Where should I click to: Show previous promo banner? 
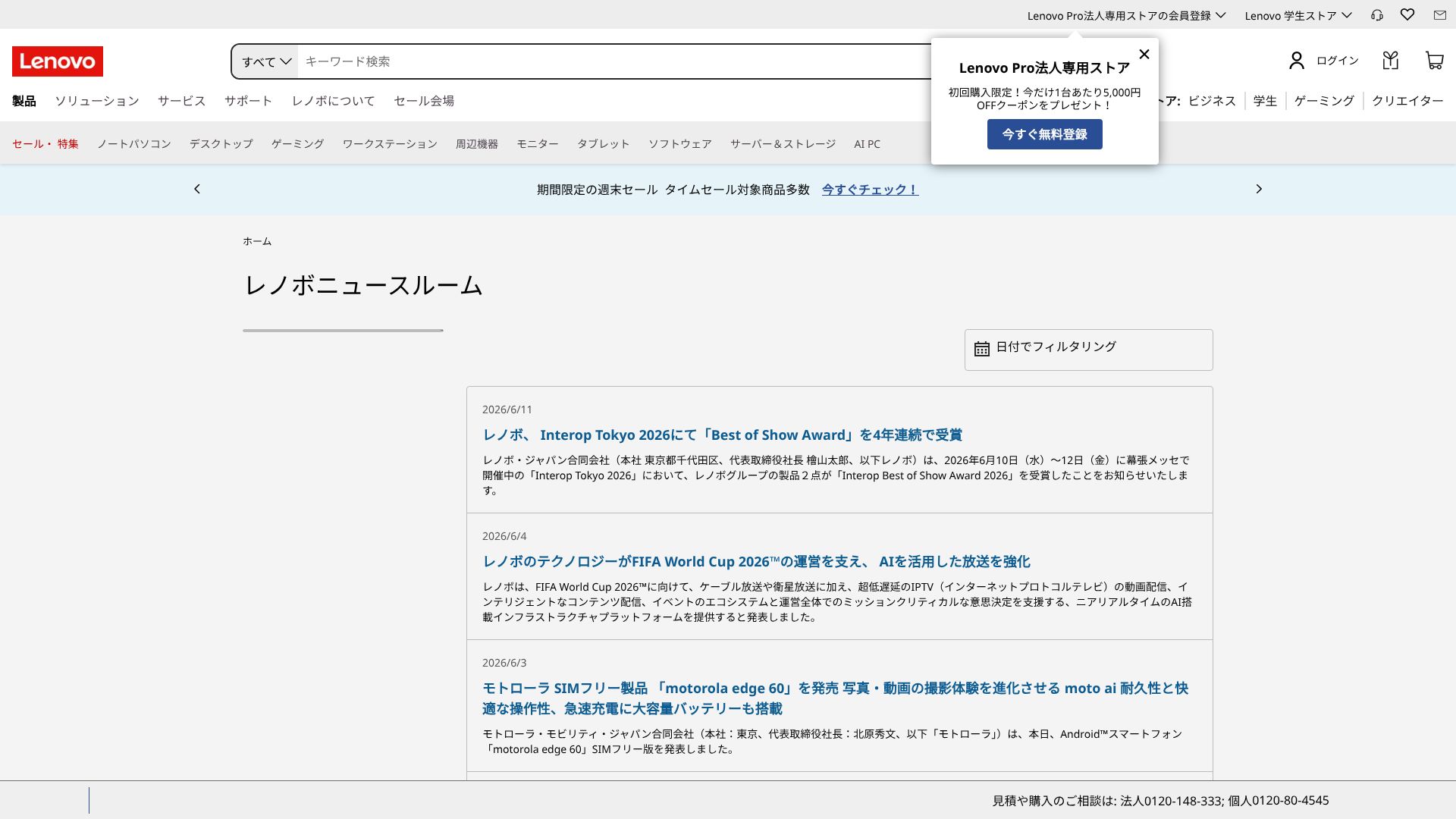pyautogui.click(x=197, y=189)
